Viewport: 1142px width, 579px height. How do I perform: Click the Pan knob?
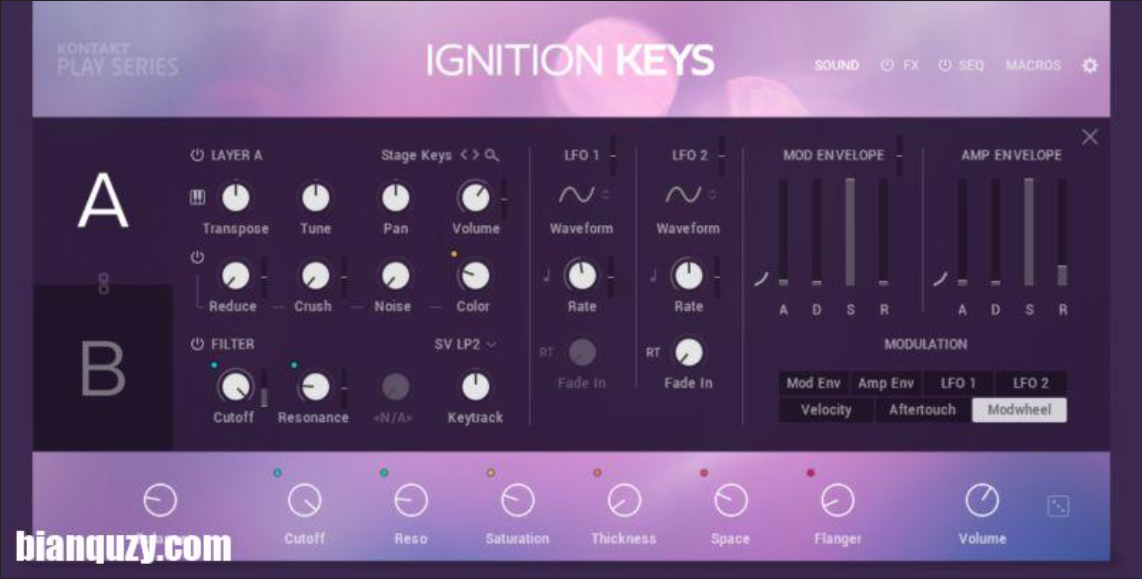395,197
